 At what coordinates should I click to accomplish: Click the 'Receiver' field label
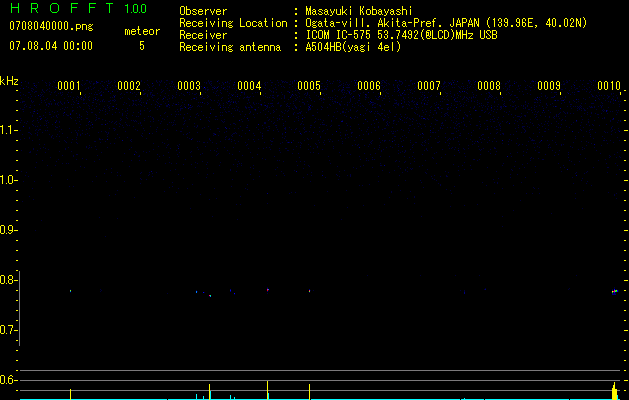pyautogui.click(x=203, y=35)
